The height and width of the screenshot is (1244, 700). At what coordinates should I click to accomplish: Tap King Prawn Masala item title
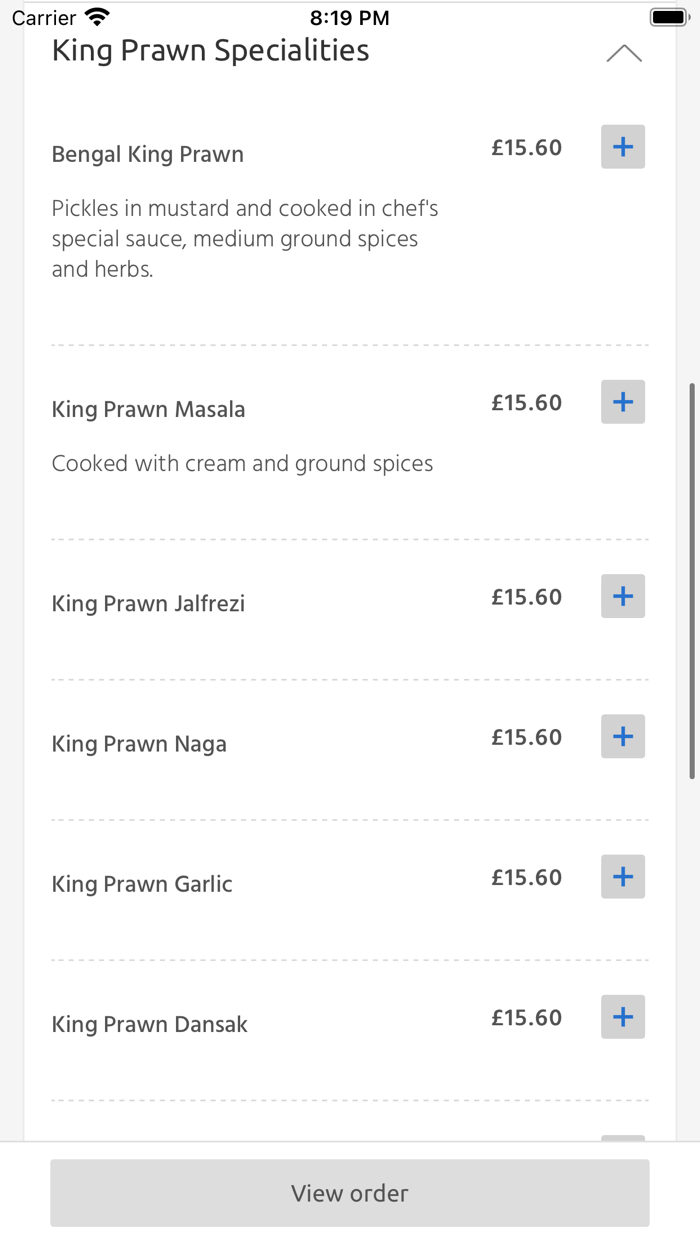click(148, 409)
